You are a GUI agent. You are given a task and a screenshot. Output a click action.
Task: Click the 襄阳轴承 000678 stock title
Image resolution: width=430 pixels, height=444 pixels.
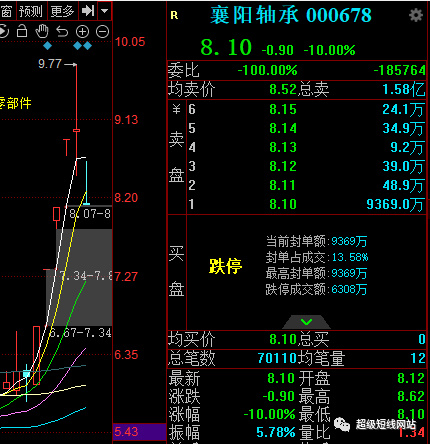291,15
